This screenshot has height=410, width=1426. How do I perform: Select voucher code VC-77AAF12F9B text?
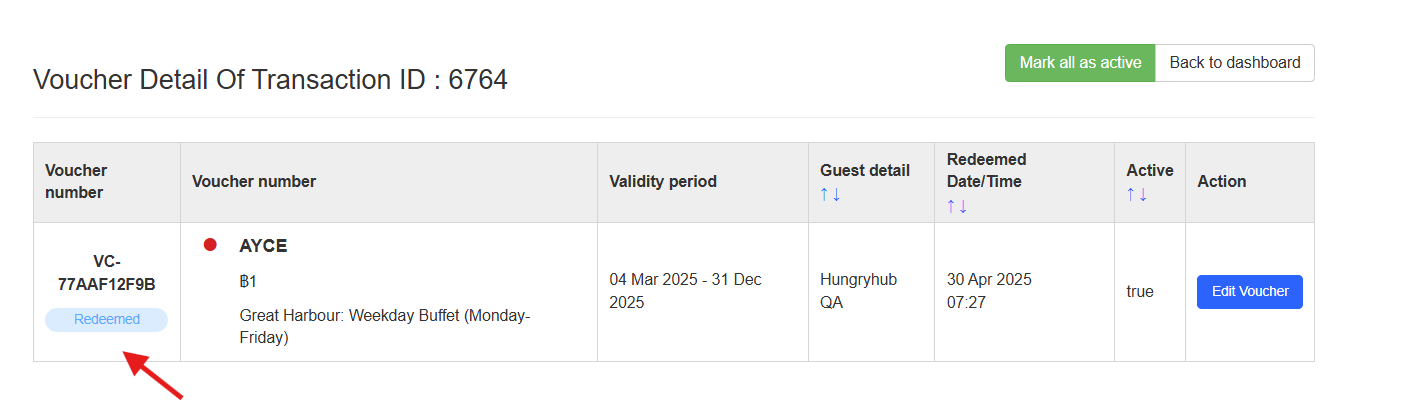106,273
